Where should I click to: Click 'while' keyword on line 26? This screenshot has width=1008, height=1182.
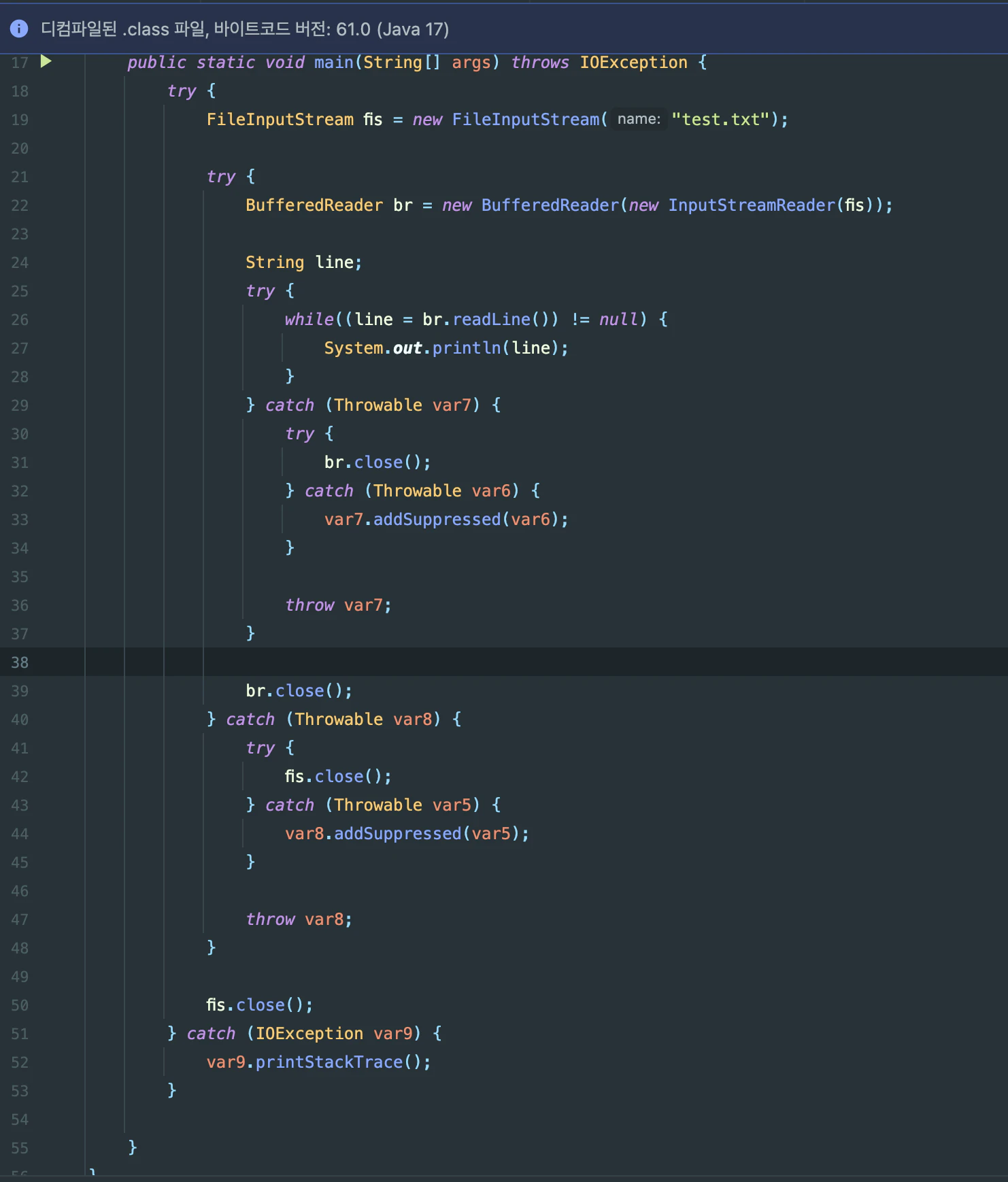tap(309, 320)
